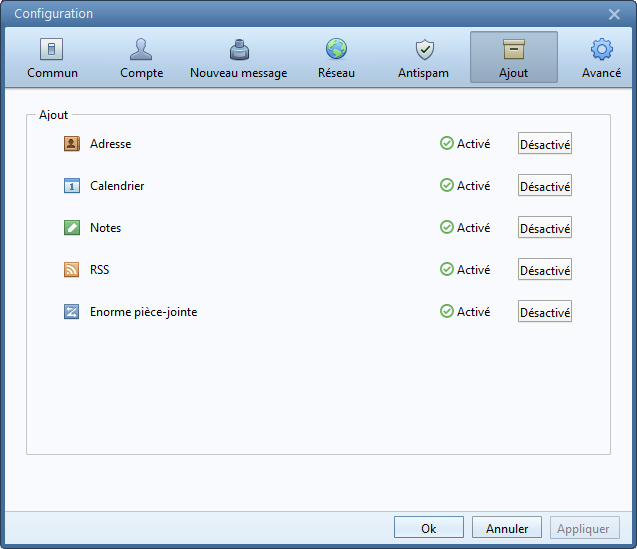Select the Ajout tab
This screenshot has height=549, width=637.
coord(514,58)
